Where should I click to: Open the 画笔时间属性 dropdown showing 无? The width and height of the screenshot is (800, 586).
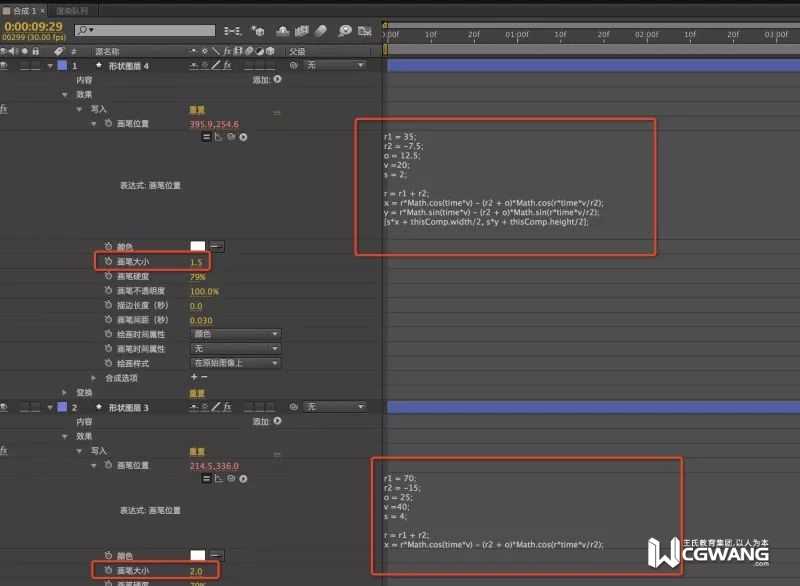[235, 348]
